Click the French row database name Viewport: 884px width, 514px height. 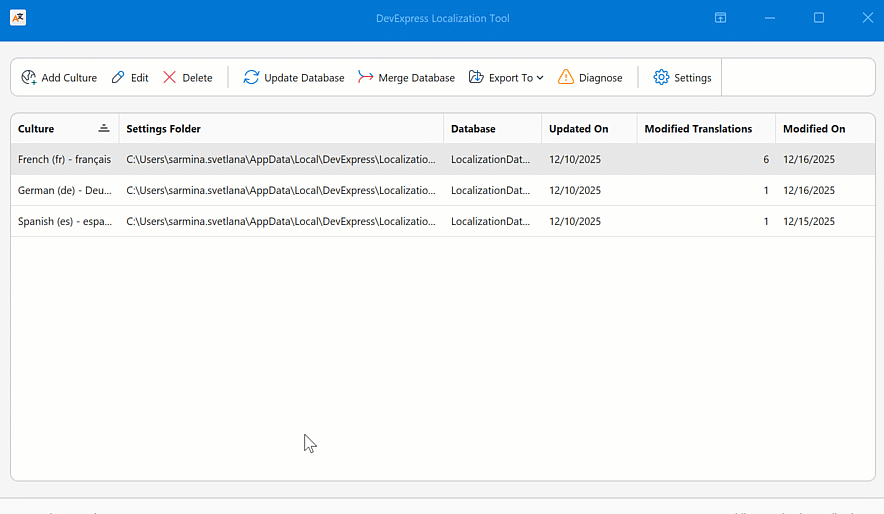click(490, 159)
